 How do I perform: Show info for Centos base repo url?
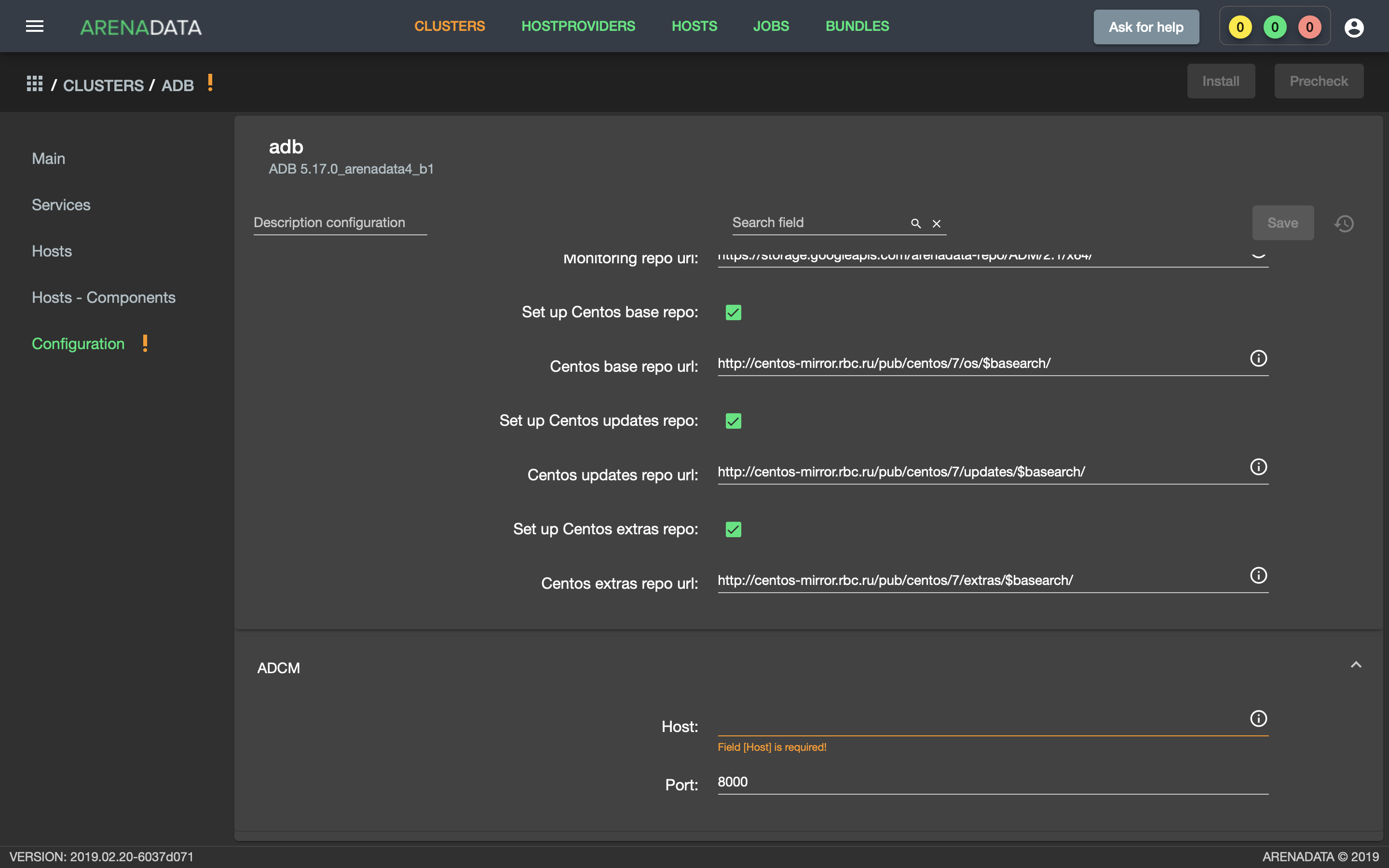click(x=1258, y=358)
